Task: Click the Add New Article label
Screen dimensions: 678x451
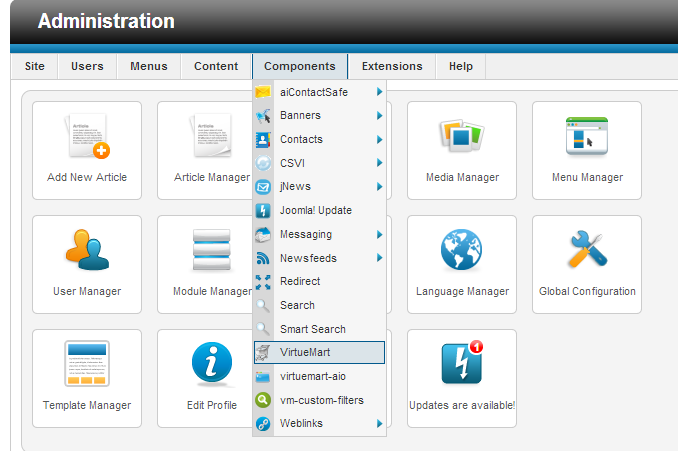Action: pos(87,177)
